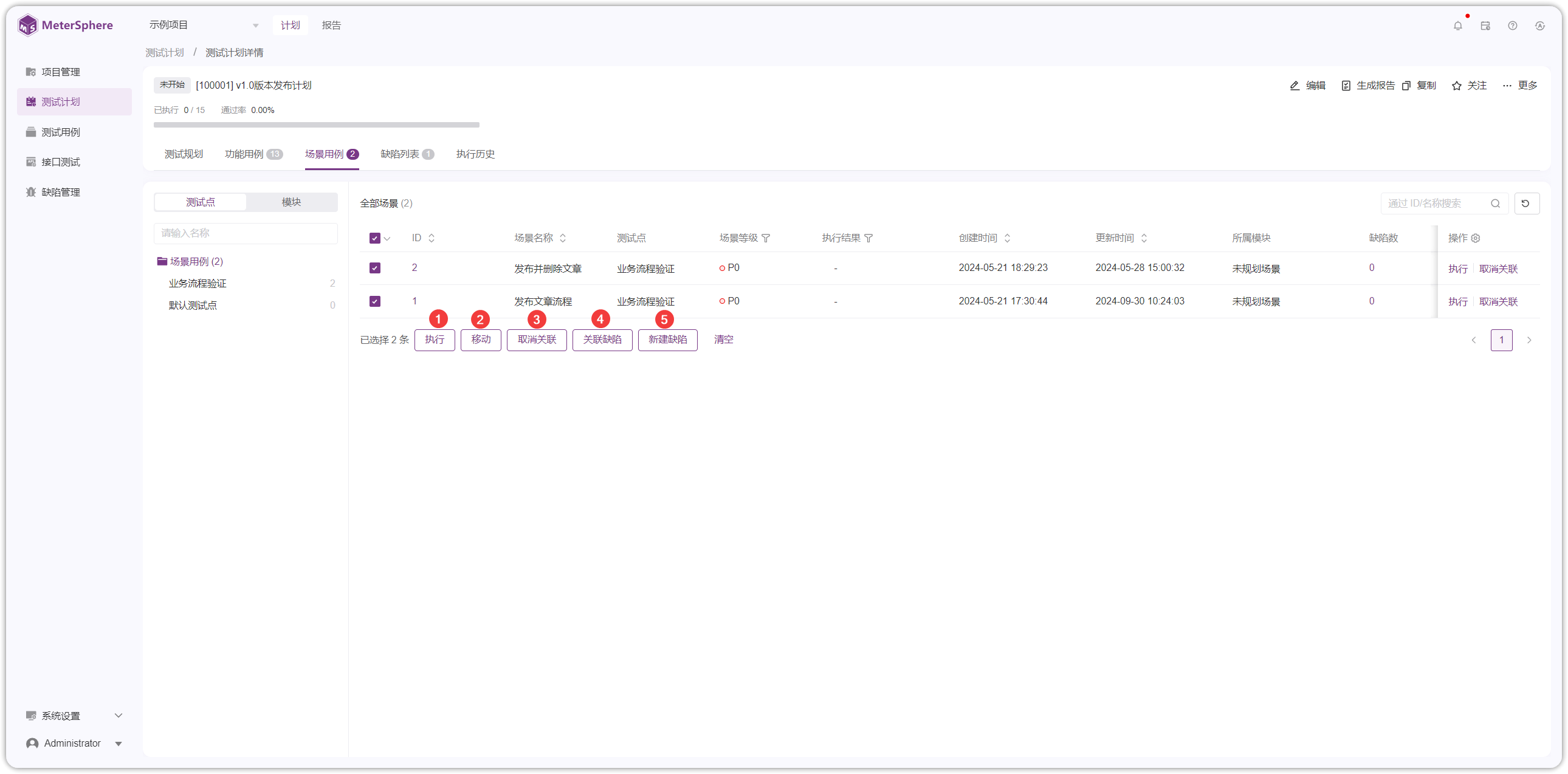Open select-all options chevron in header
Viewport: 1568px width, 774px height.
(387, 239)
